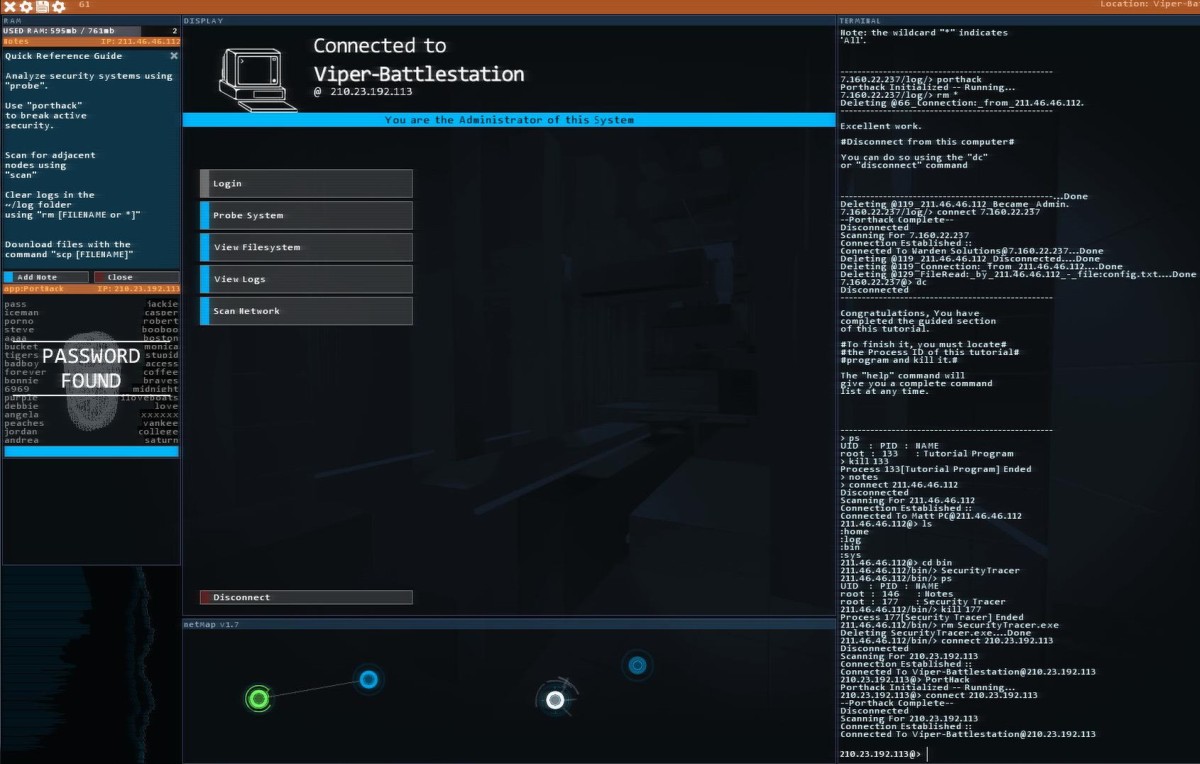Select the blue node linked to green node
1200x764 pixels.
(368, 680)
